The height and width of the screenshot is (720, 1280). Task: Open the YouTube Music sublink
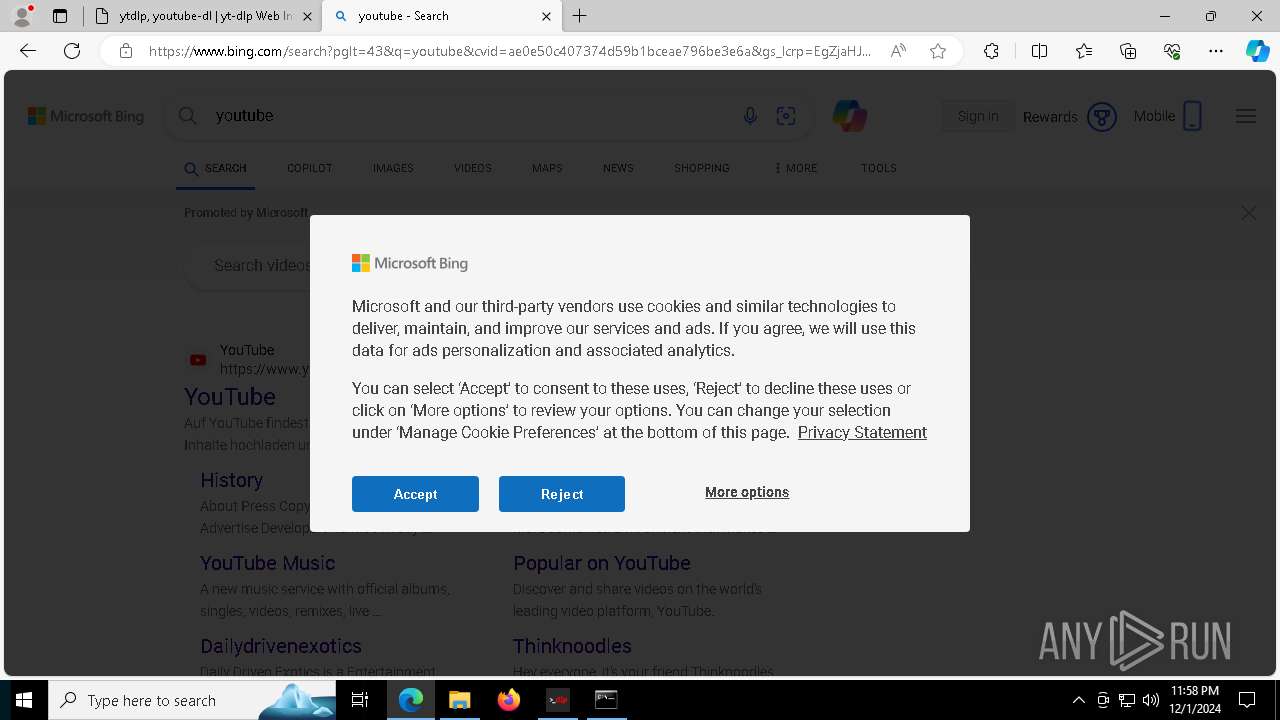pyautogui.click(x=267, y=563)
